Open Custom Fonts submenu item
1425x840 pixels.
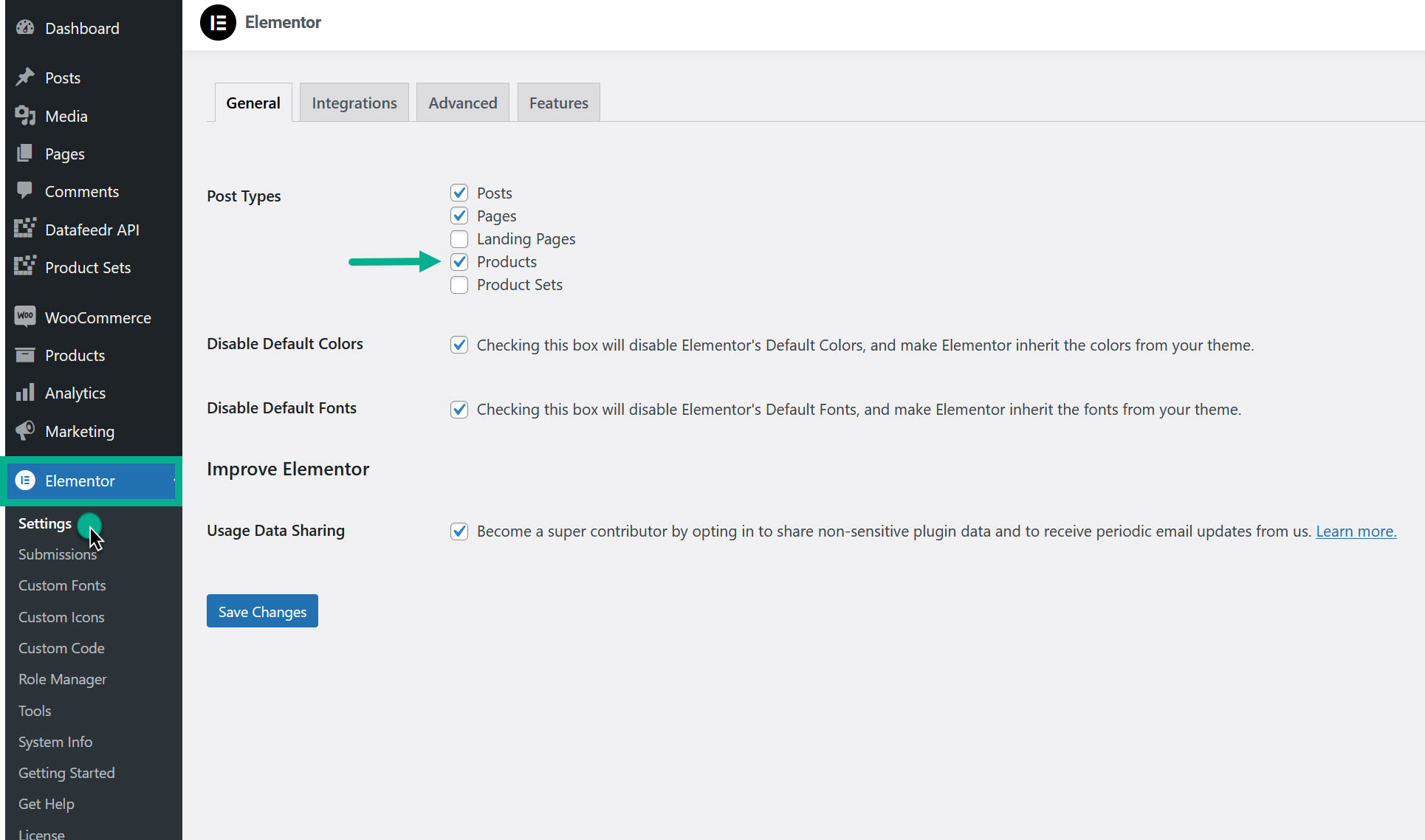tap(62, 585)
